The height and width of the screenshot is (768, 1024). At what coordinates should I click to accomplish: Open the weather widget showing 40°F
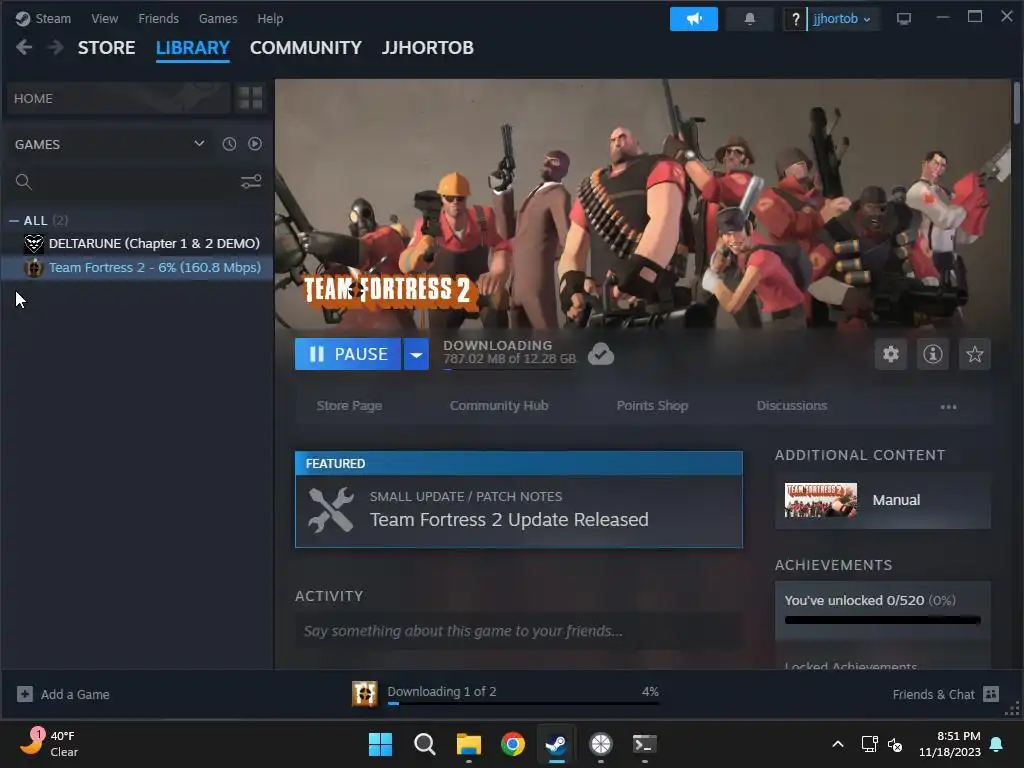pos(48,744)
